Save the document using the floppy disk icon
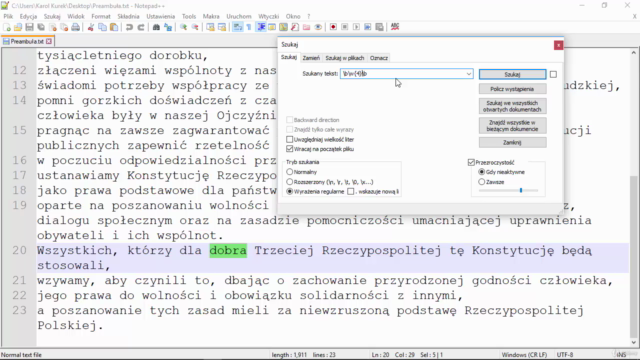The height and width of the screenshot is (360, 640). click(x=29, y=27)
